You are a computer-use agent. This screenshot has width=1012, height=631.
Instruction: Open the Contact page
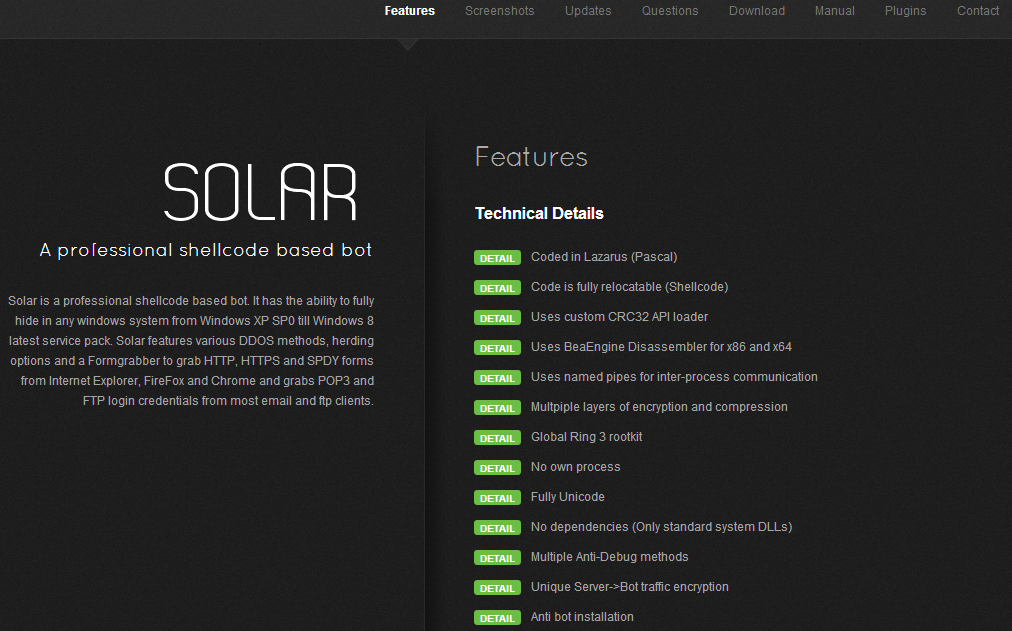pyautogui.click(x=977, y=11)
